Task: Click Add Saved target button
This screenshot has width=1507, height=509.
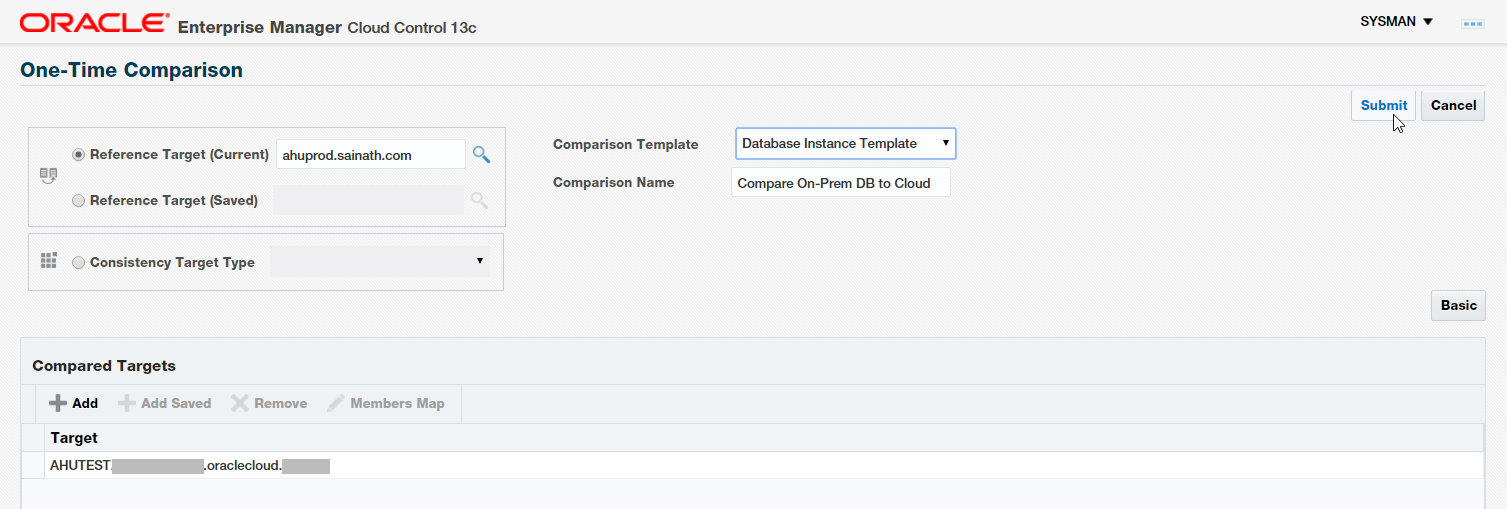Action: tap(165, 403)
